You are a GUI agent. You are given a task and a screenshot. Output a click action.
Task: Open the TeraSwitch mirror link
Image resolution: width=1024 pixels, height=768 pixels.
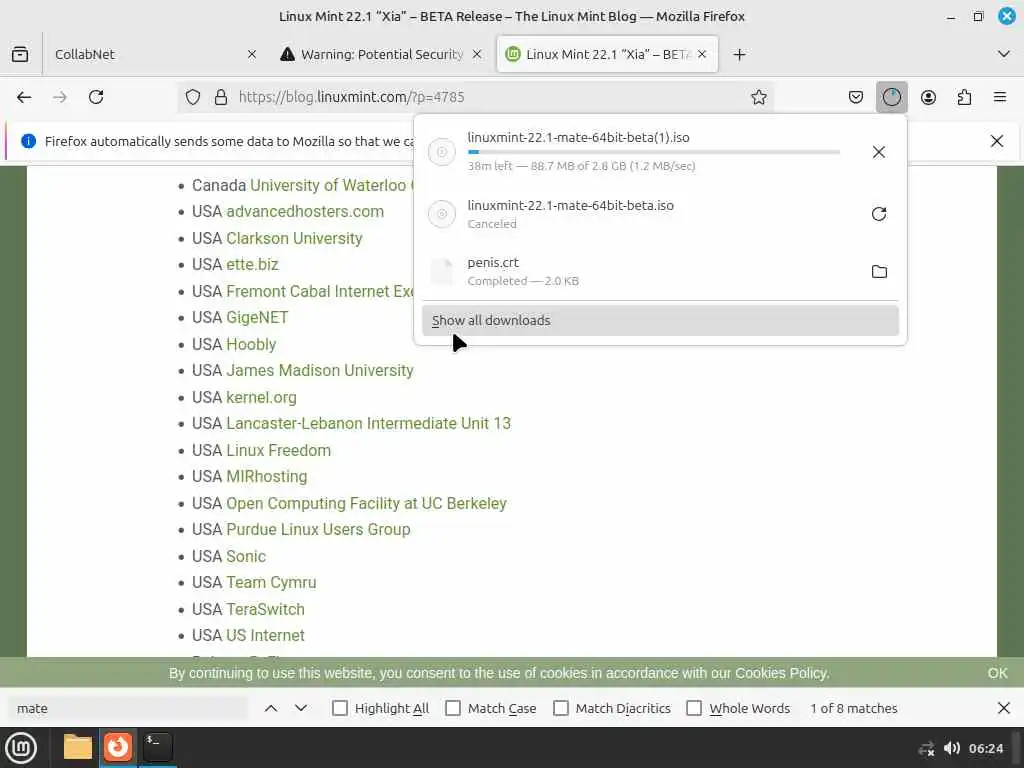tap(265, 609)
